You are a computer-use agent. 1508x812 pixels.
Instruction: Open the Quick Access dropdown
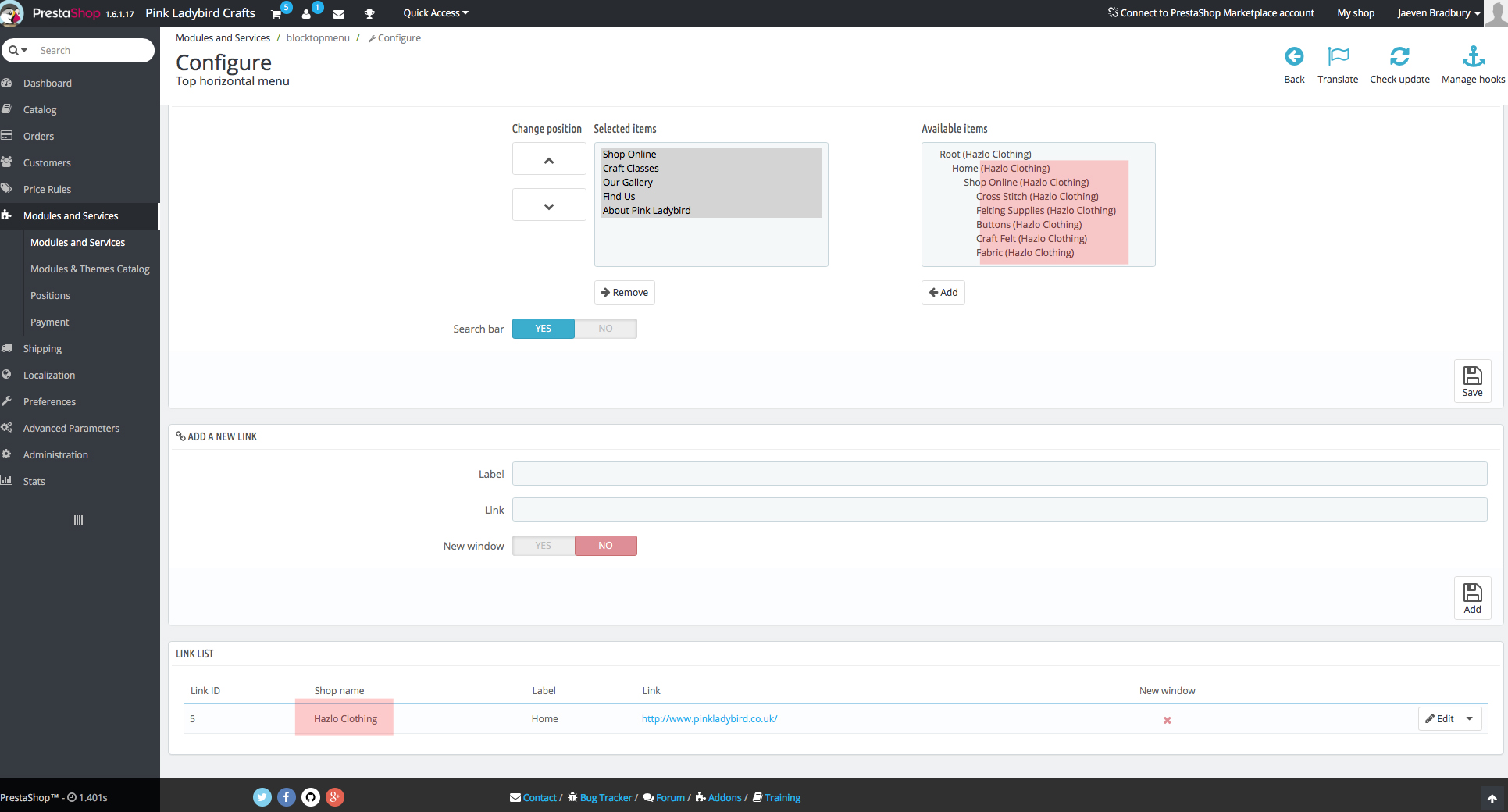[x=436, y=13]
